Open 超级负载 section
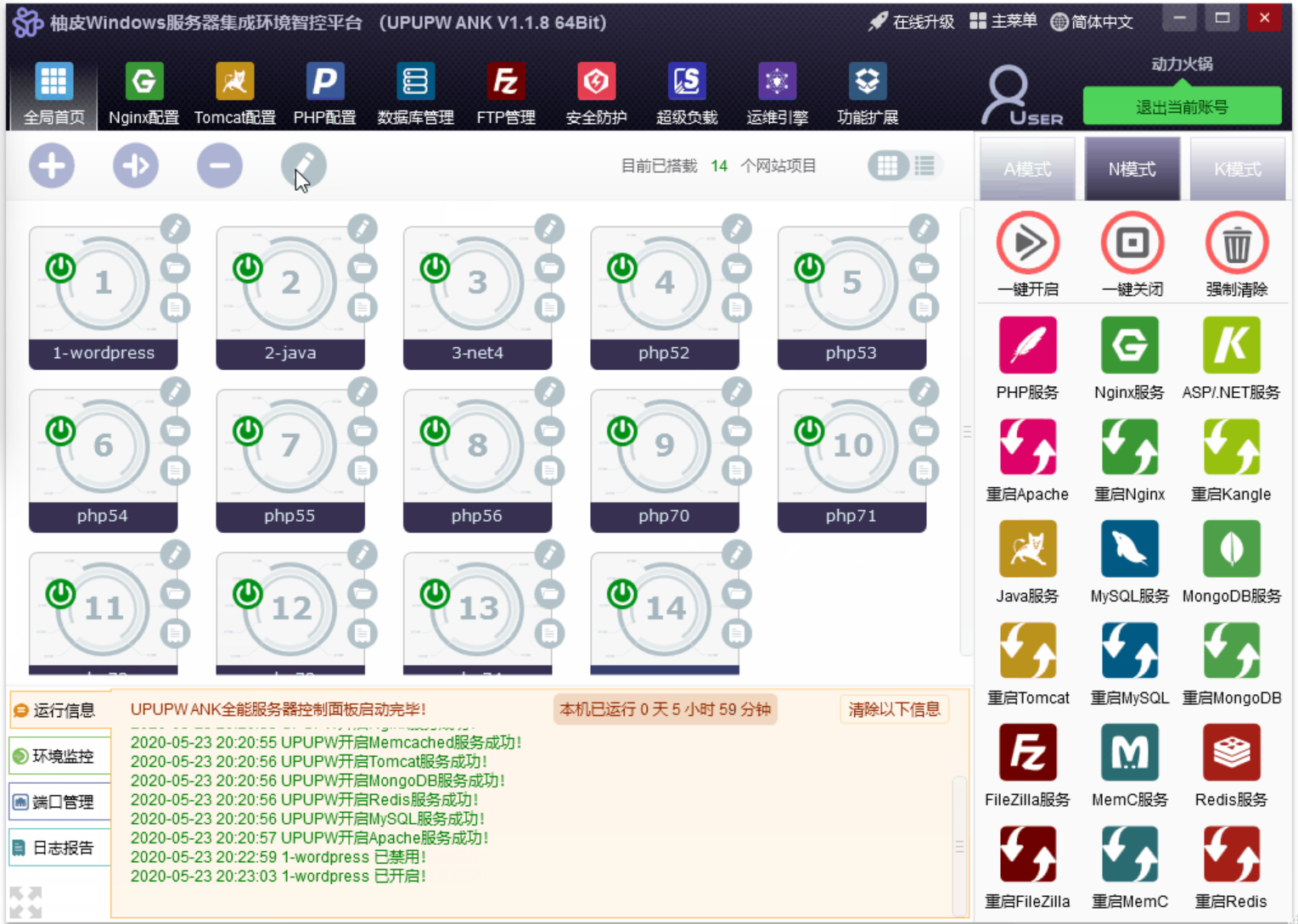The height and width of the screenshot is (924, 1298). [687, 94]
